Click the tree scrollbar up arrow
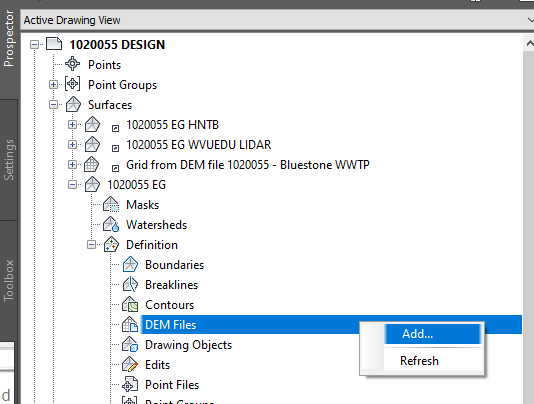The height and width of the screenshot is (404, 534). (529, 43)
